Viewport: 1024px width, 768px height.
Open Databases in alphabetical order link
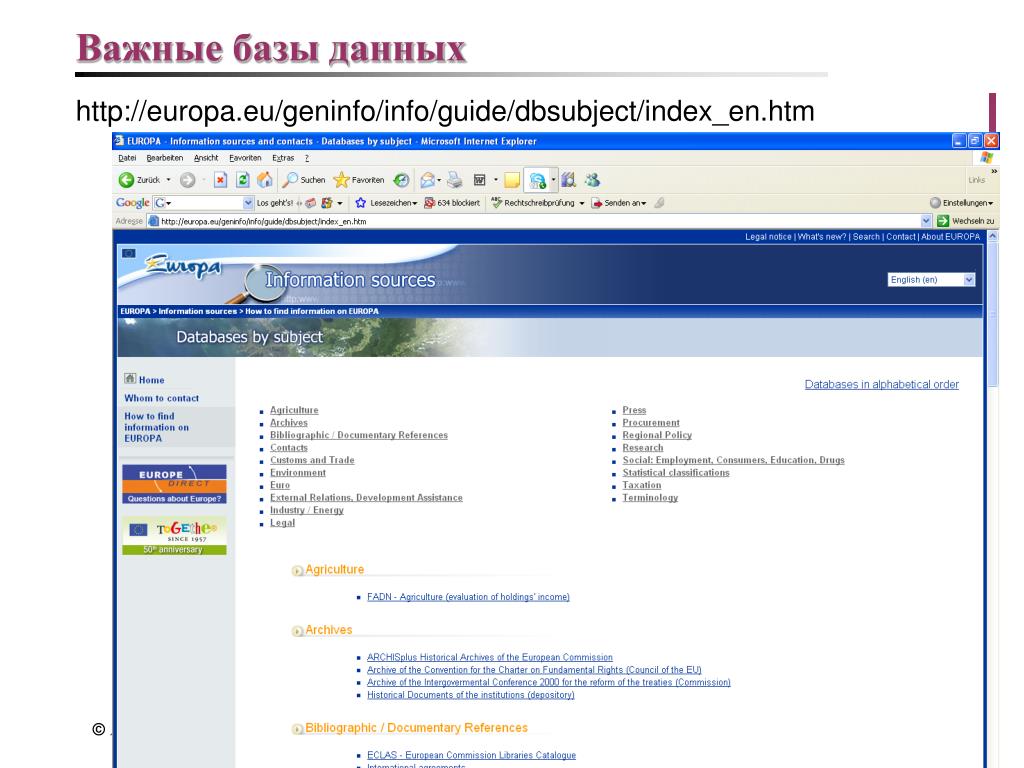pos(882,385)
